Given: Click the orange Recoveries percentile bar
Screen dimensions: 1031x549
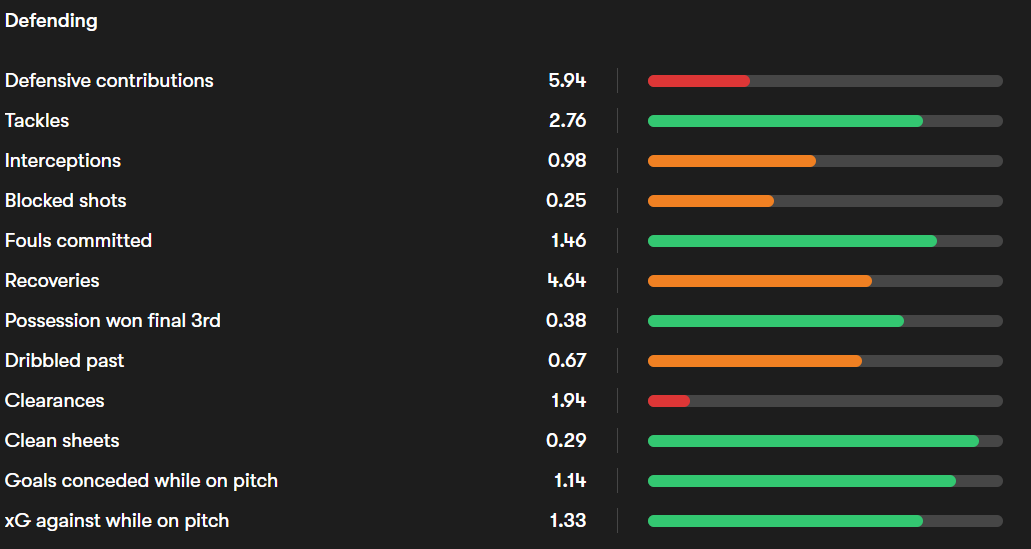Looking at the screenshot, I should (760, 281).
